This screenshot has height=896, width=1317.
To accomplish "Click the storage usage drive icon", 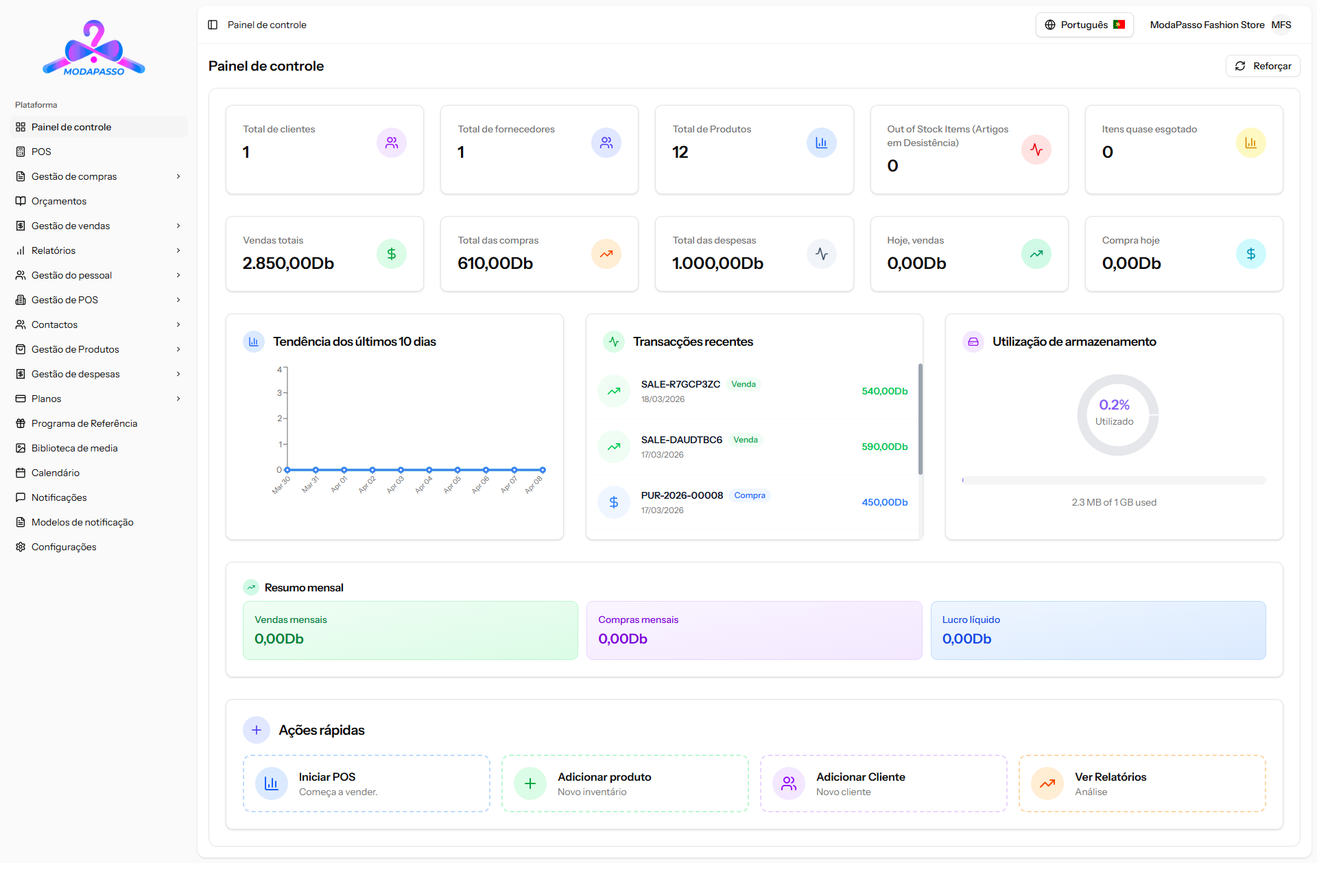I will point(973,342).
